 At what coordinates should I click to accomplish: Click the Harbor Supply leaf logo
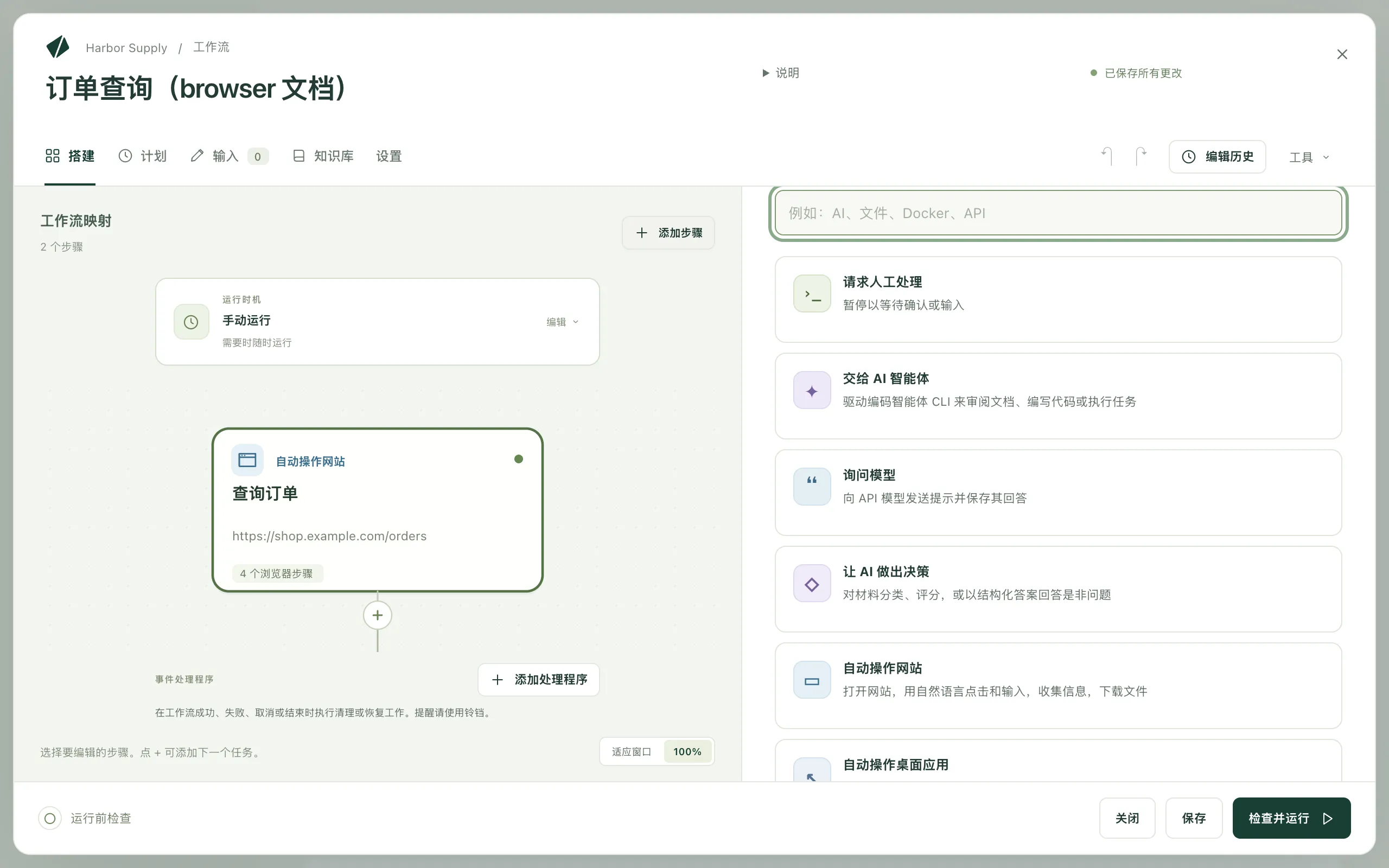tap(58, 47)
